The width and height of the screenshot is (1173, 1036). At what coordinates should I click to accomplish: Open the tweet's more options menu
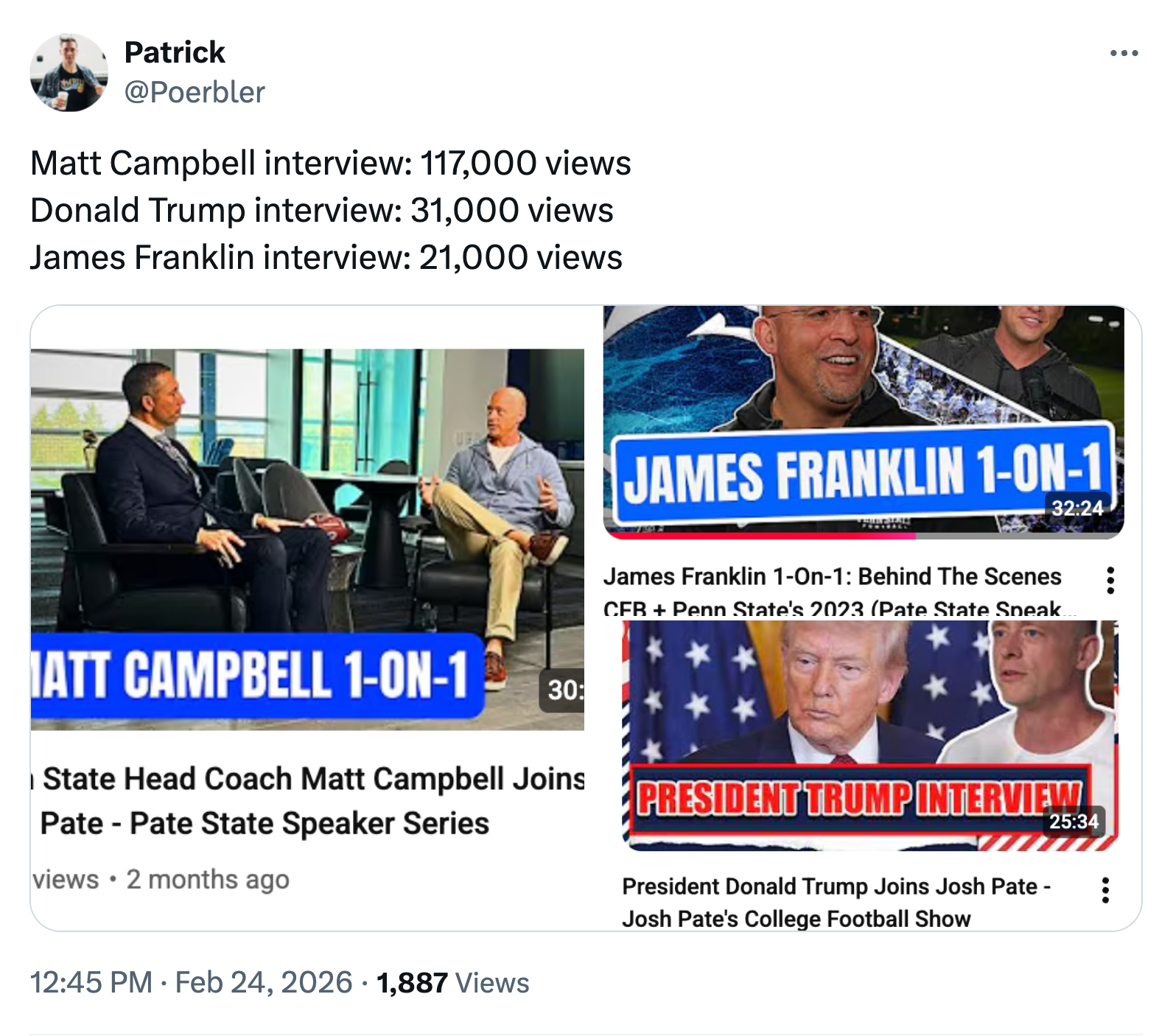click(1124, 53)
